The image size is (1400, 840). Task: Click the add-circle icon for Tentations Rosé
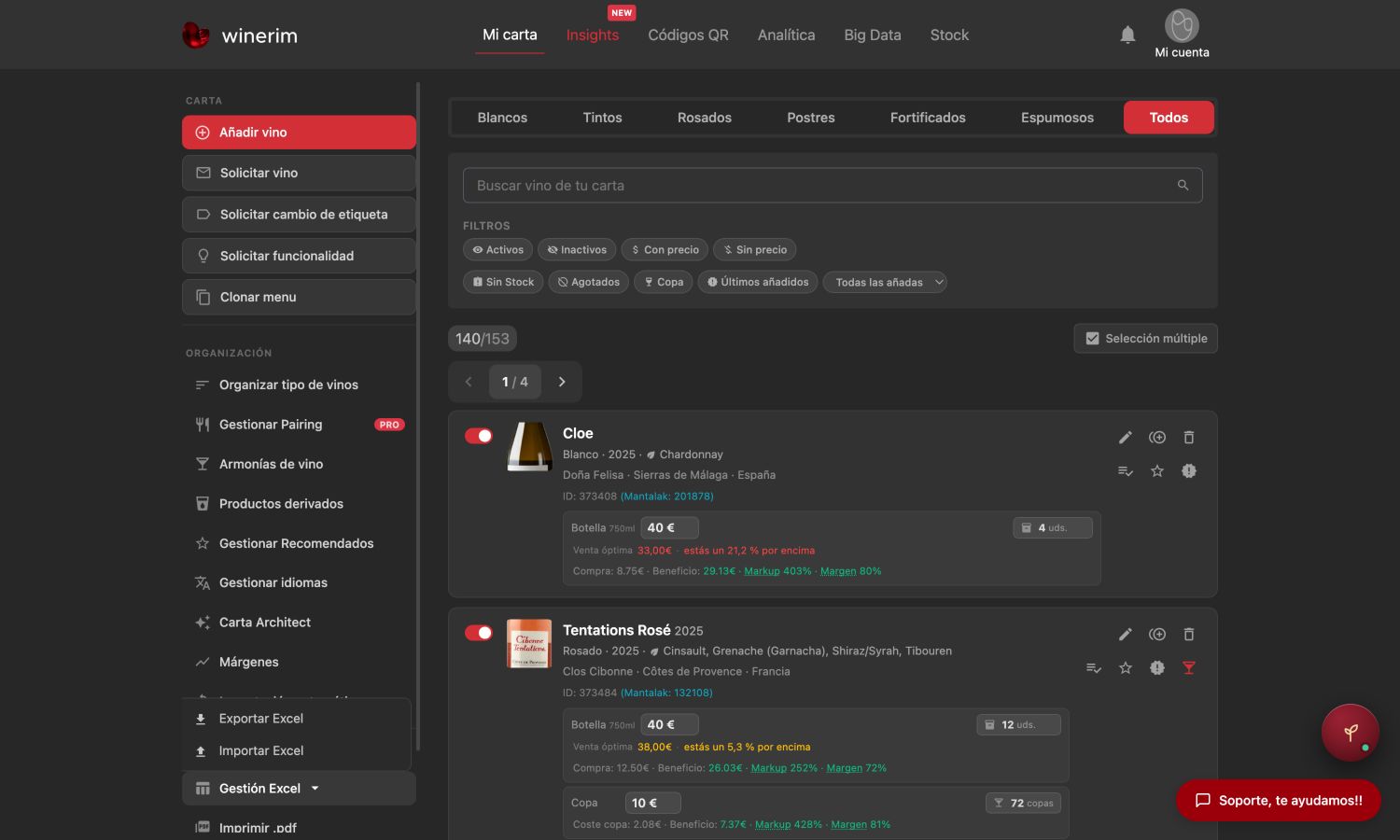[x=1157, y=635]
